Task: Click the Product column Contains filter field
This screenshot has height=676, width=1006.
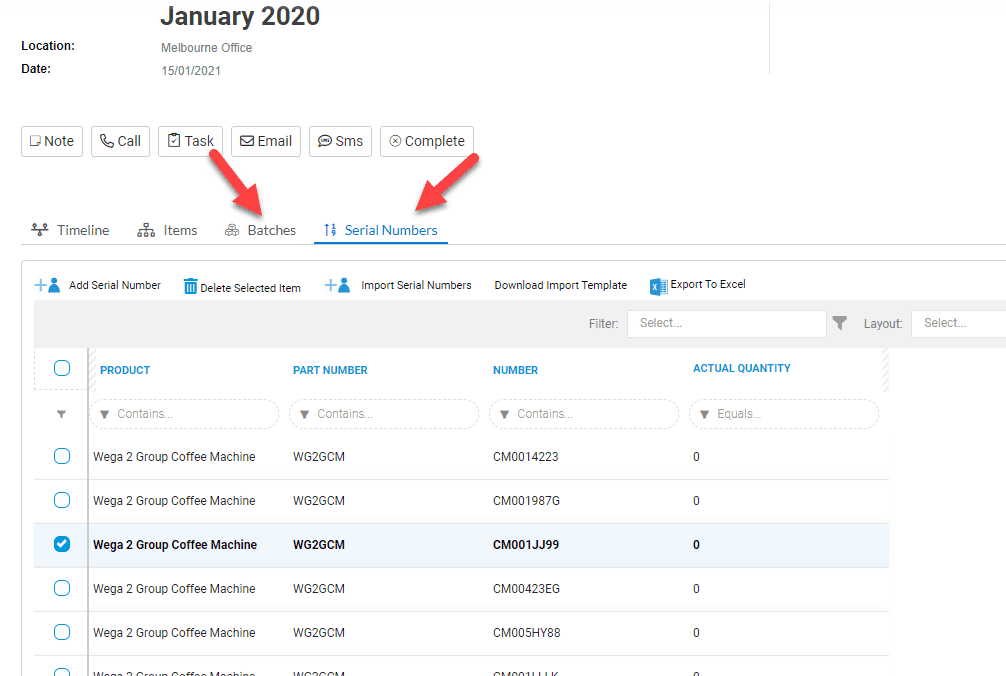Action: (184, 414)
